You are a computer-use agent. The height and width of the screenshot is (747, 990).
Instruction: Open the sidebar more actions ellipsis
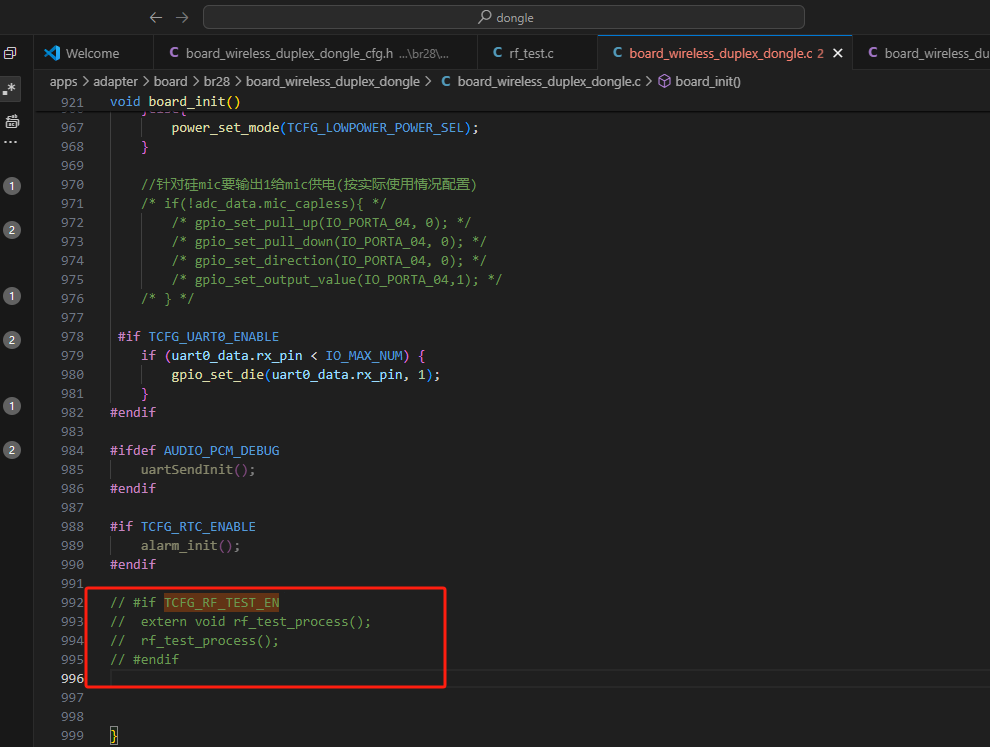pos(11,142)
